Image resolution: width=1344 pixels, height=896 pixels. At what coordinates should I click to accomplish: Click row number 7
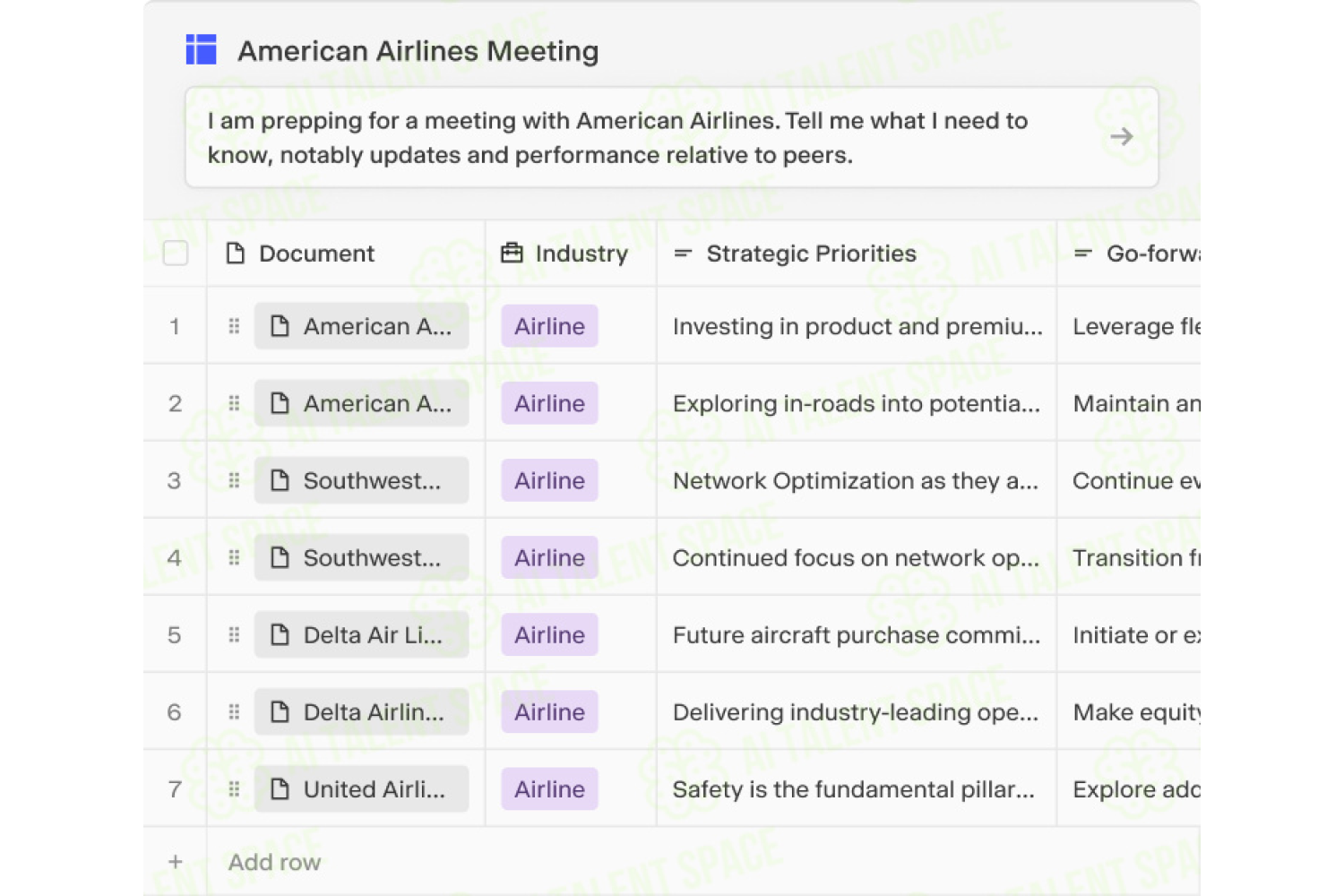(x=175, y=788)
